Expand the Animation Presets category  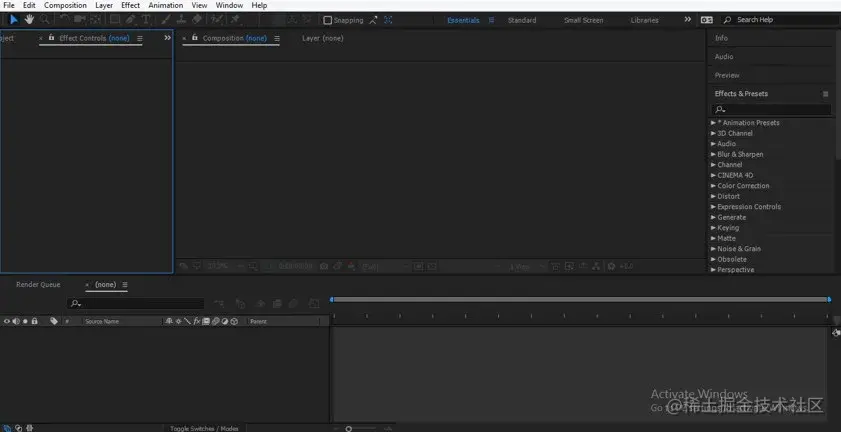[x=713, y=123]
